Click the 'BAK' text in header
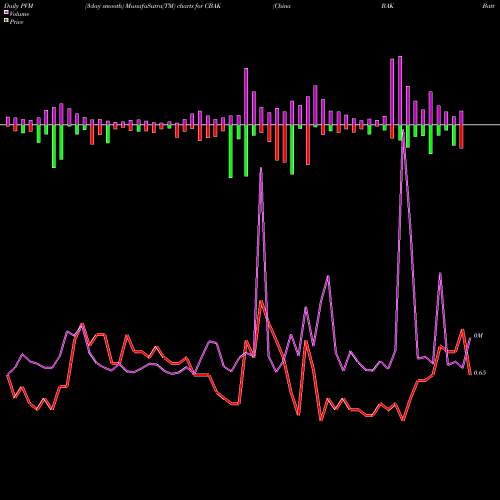500x500 pixels. click(388, 6)
